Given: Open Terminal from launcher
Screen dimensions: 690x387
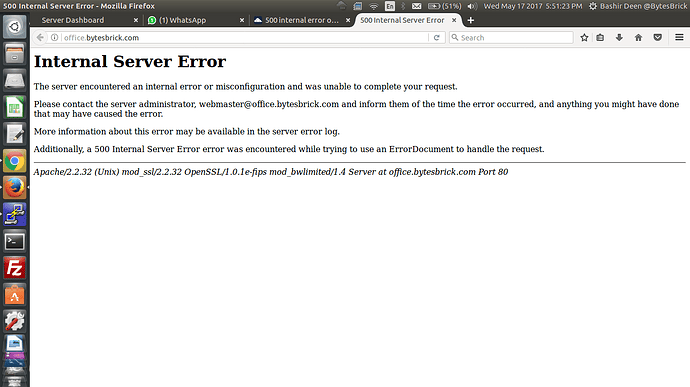Looking at the screenshot, I should pyautogui.click(x=15, y=242).
